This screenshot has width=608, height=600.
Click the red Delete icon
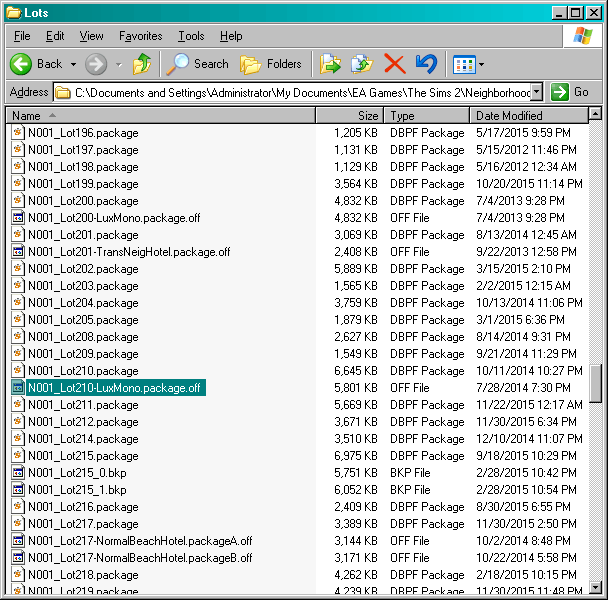coord(394,64)
